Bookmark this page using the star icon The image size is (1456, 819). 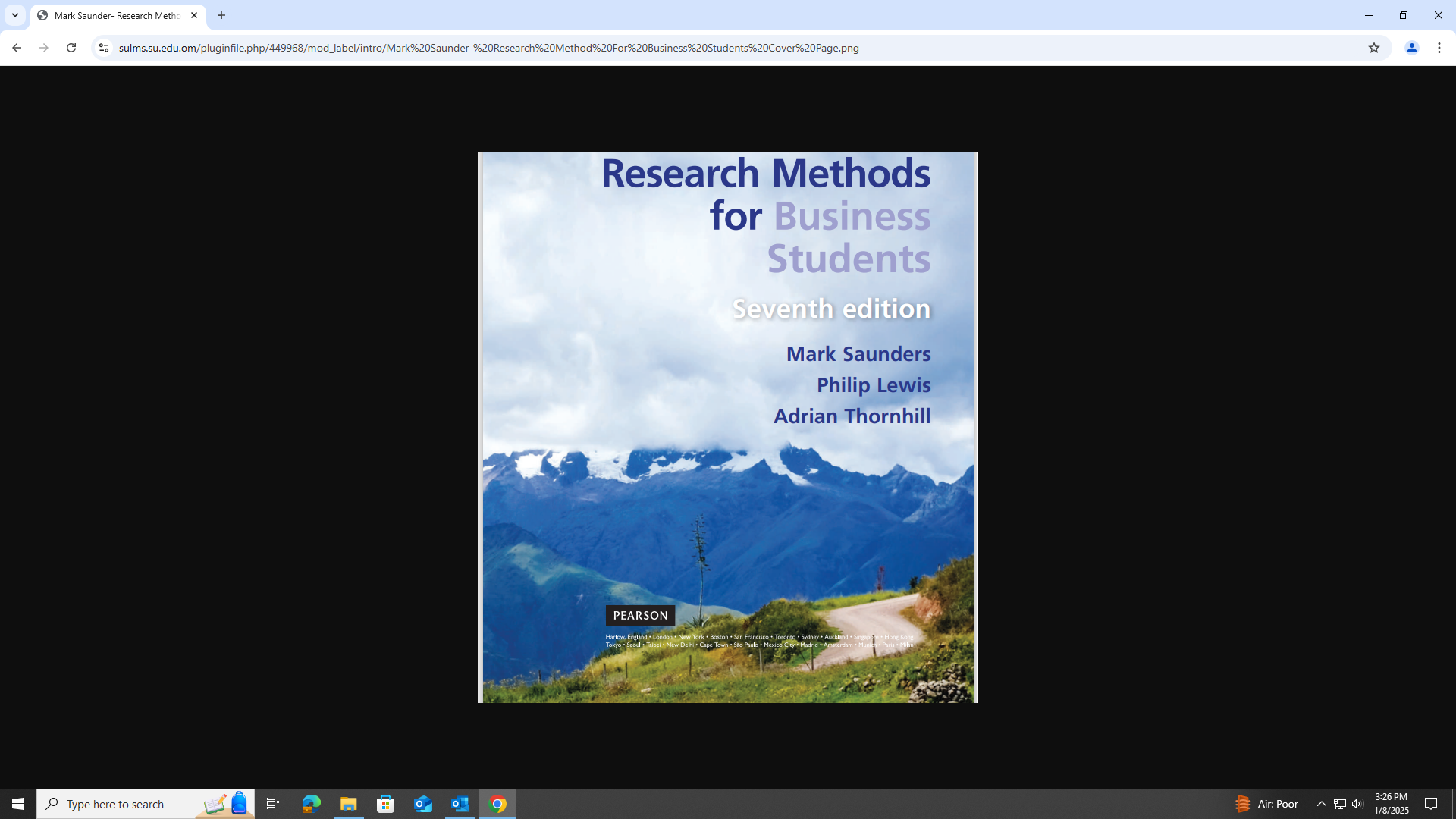1374,47
